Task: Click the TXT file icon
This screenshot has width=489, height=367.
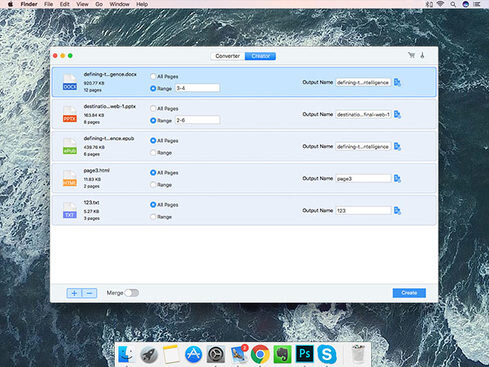Action: (70, 210)
